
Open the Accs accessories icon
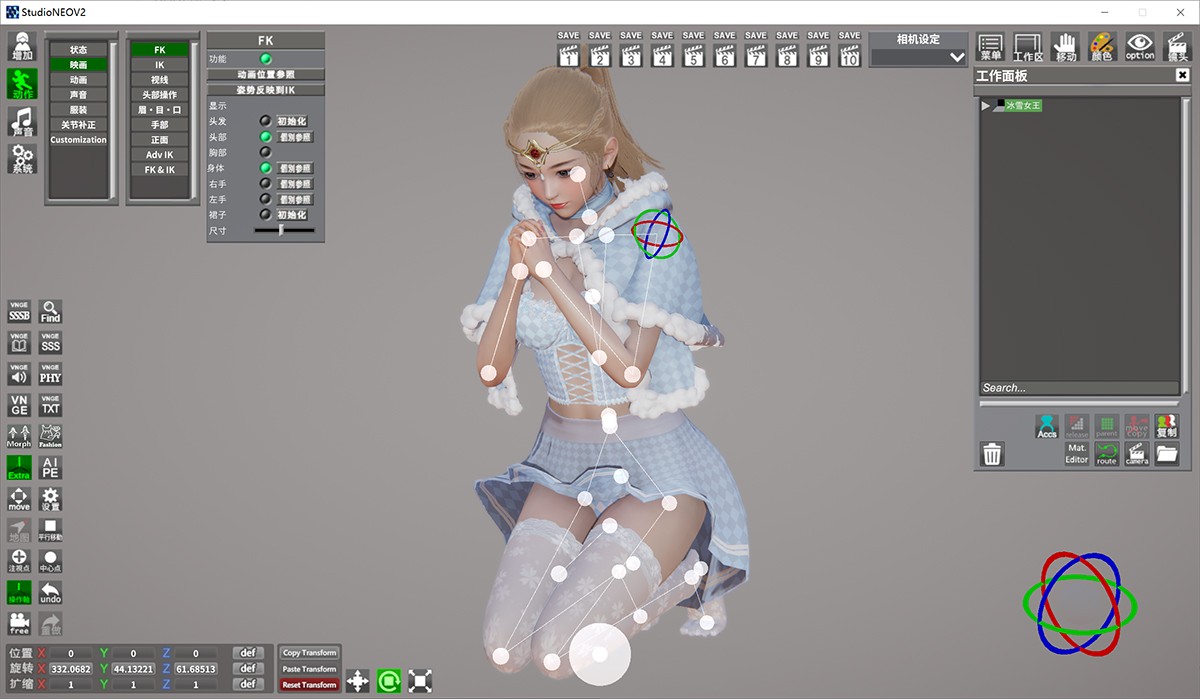pos(1047,427)
